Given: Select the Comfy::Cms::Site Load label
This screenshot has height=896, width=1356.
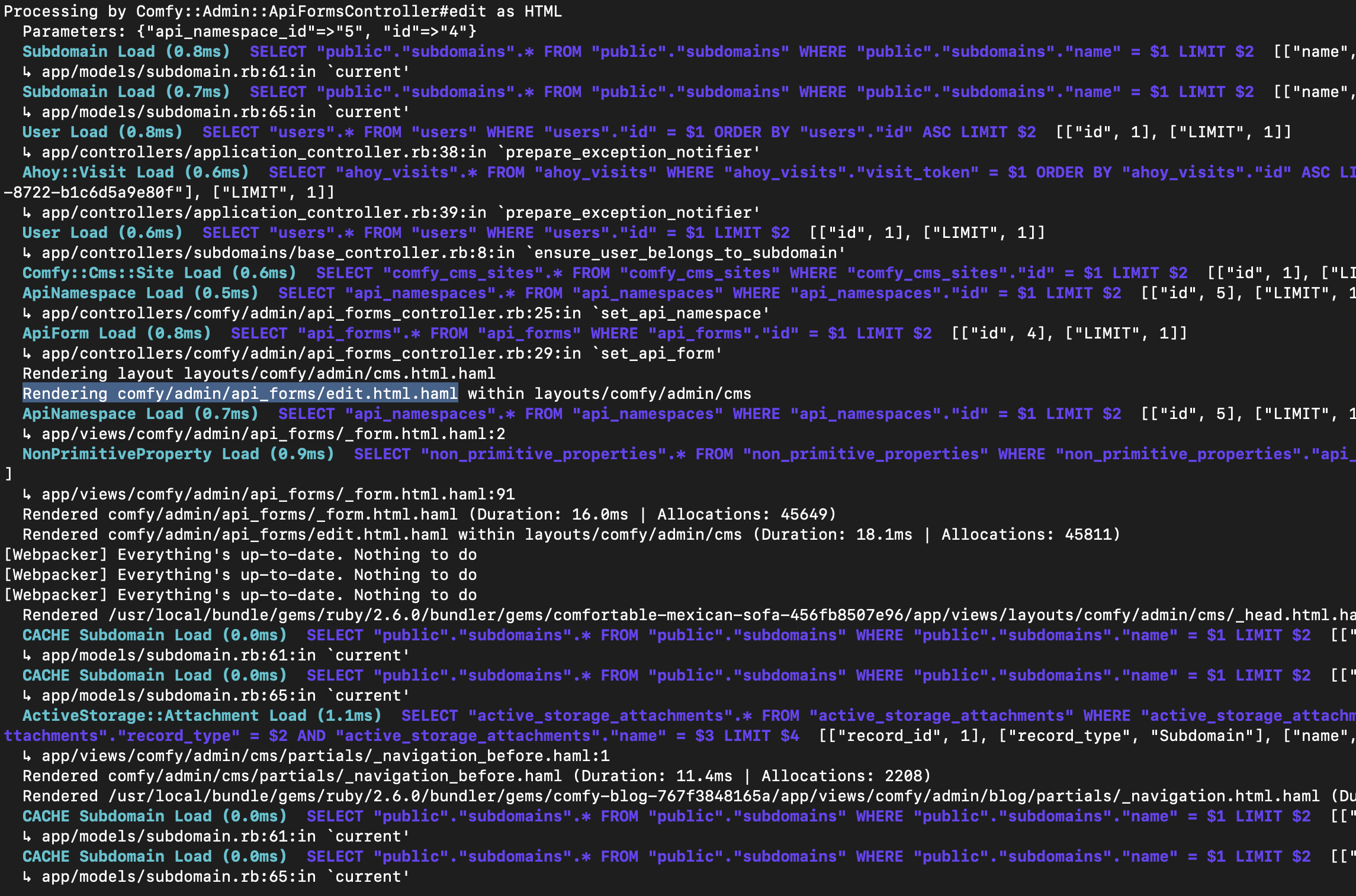Looking at the screenshot, I should coord(160,273).
